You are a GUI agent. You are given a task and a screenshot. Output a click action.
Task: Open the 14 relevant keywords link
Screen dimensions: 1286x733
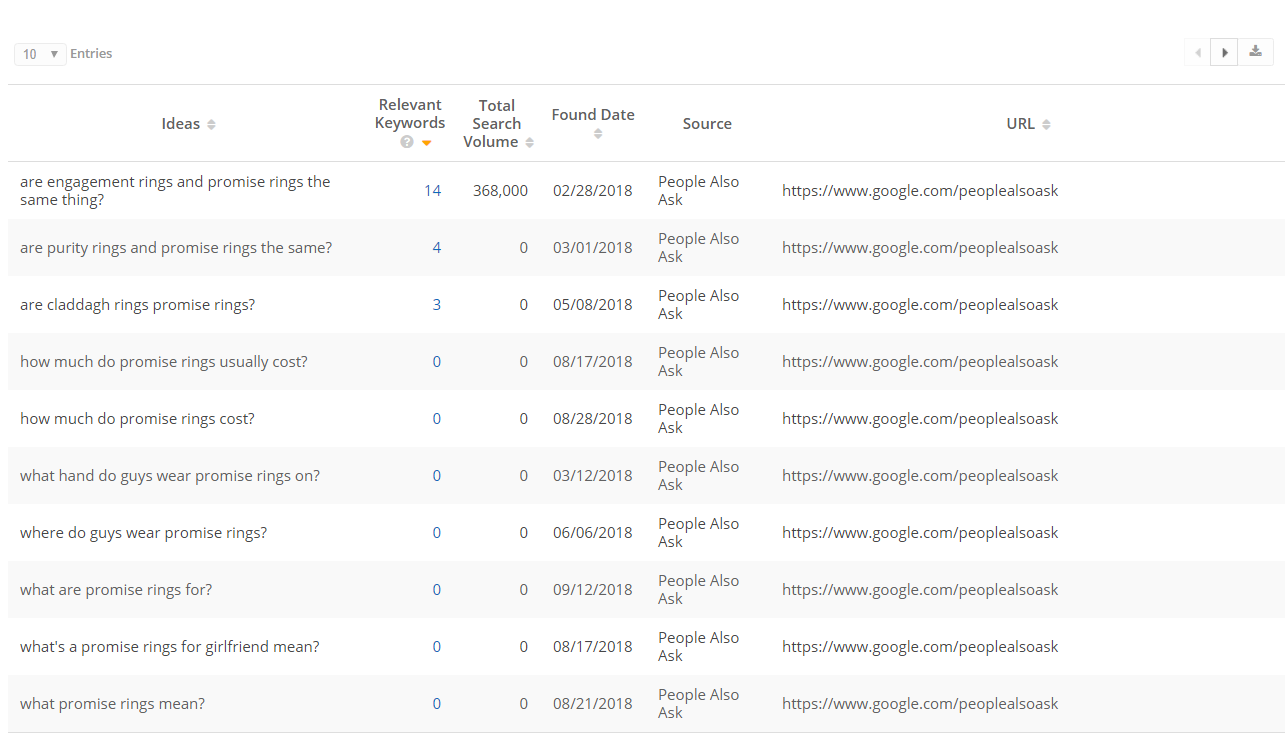click(x=432, y=190)
